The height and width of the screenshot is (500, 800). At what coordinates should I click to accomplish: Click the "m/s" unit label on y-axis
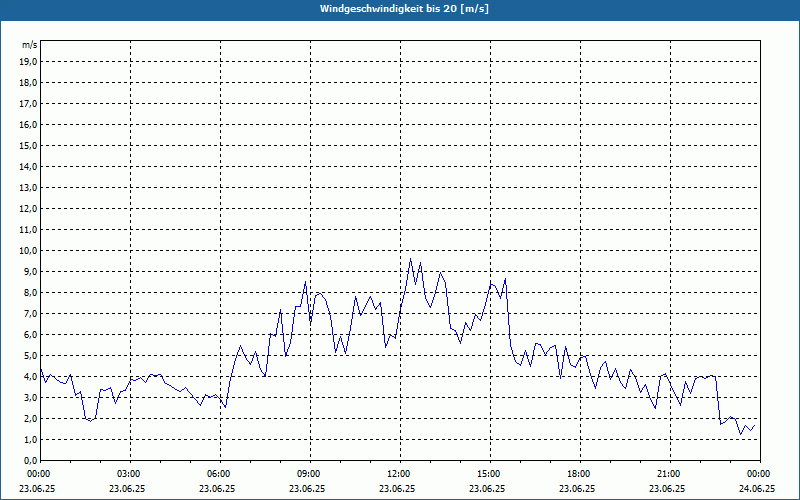29,45
